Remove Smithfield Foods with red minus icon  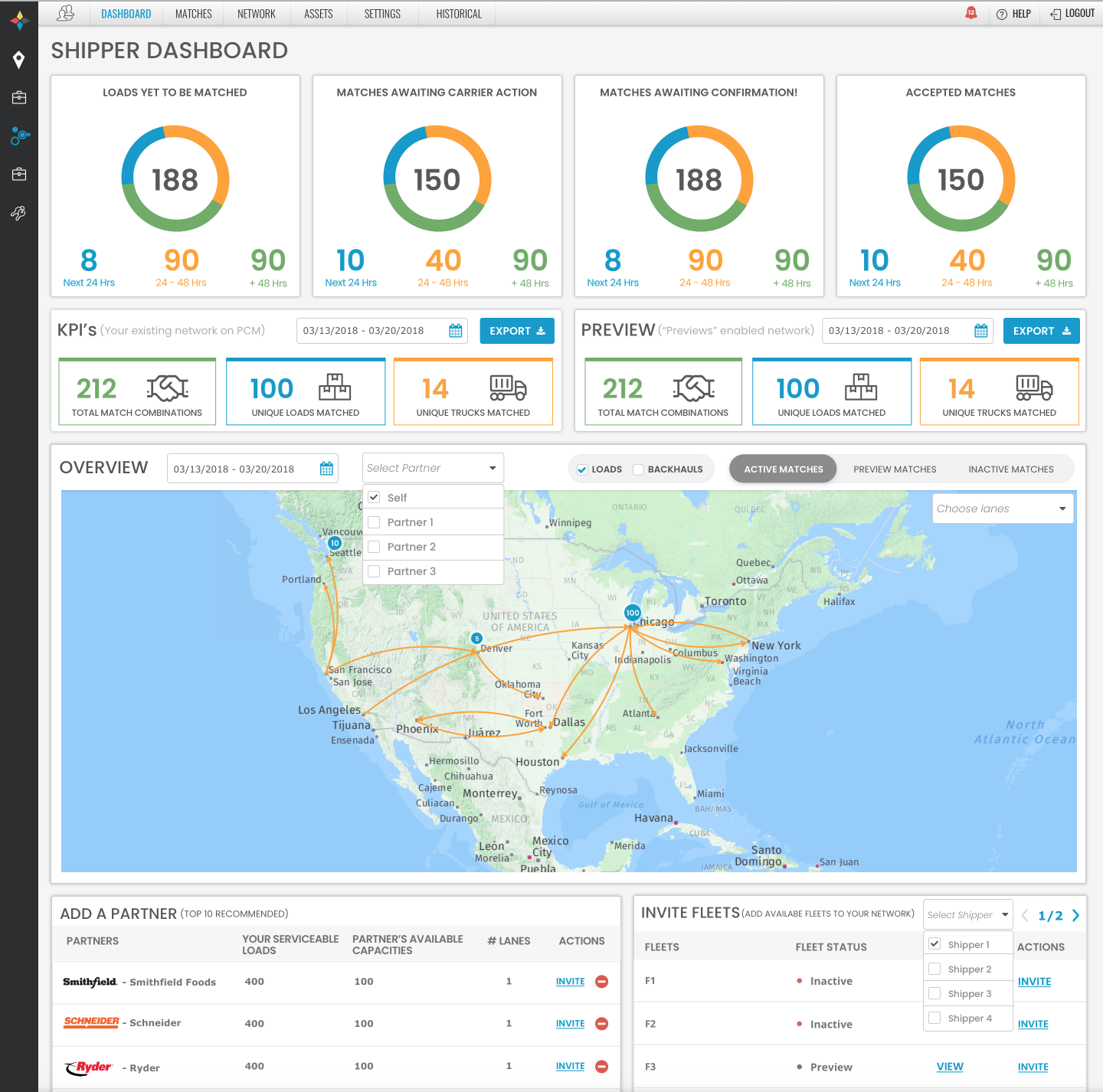(x=602, y=982)
